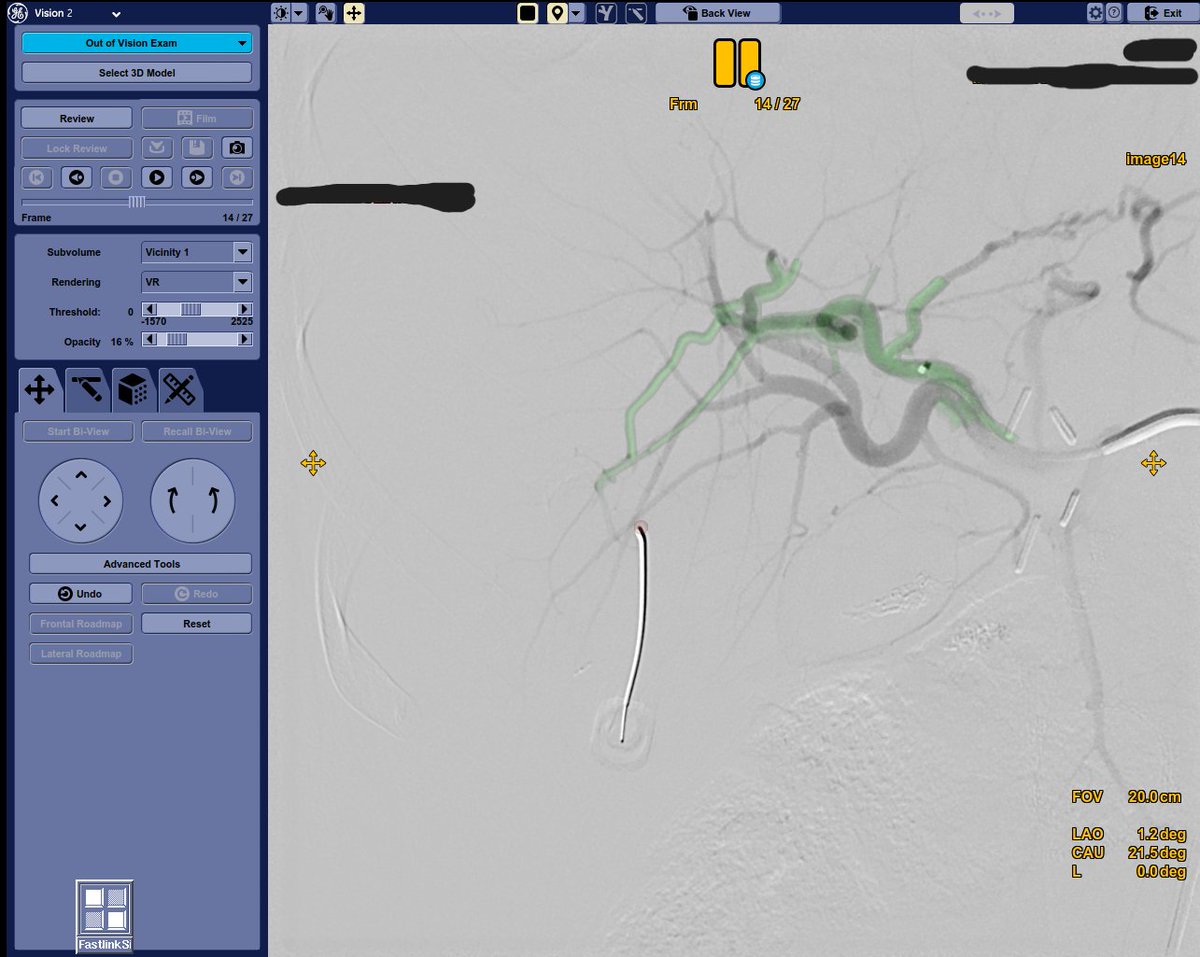Switch to Back View

click(x=717, y=13)
